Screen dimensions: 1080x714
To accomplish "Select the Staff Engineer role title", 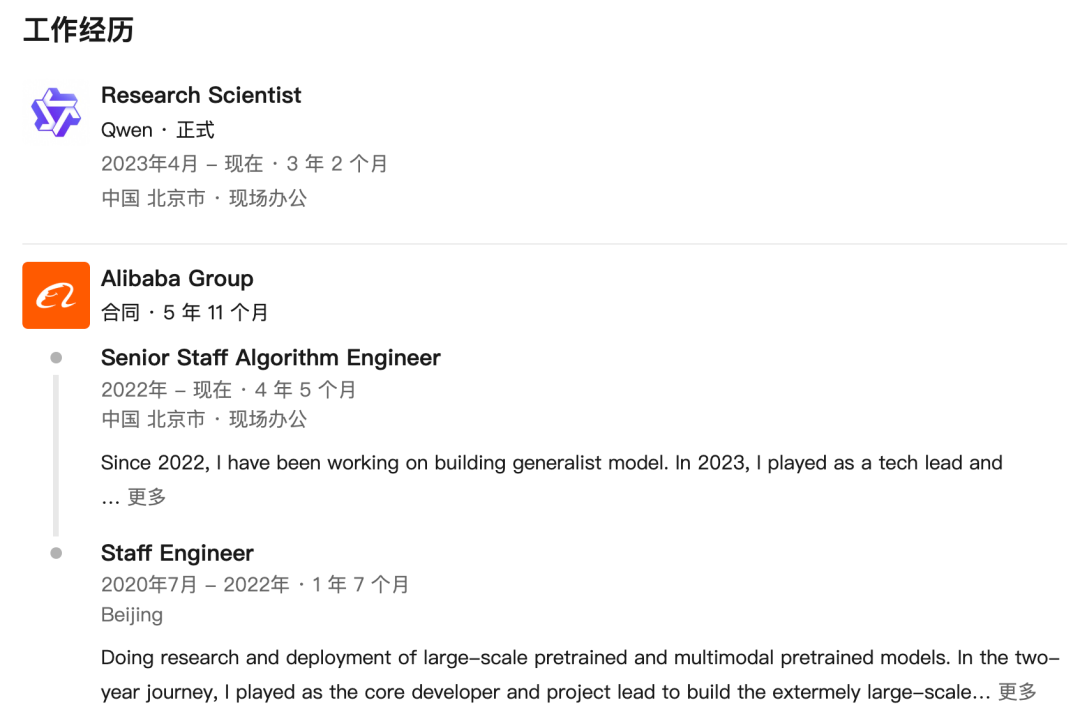I will click(177, 553).
